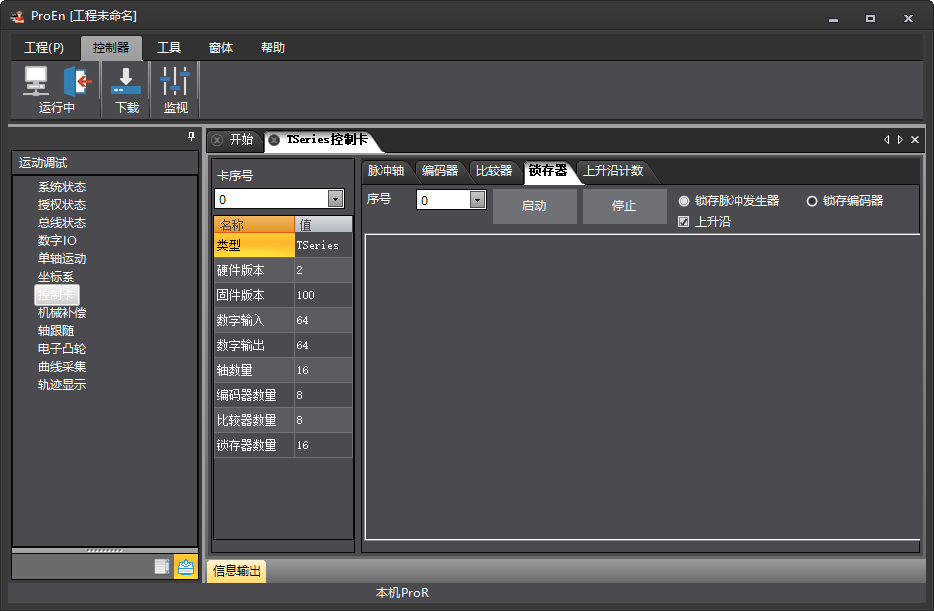The width and height of the screenshot is (934, 611).
Task: Toggle the pin icon on the side panel
Action: tap(191, 136)
